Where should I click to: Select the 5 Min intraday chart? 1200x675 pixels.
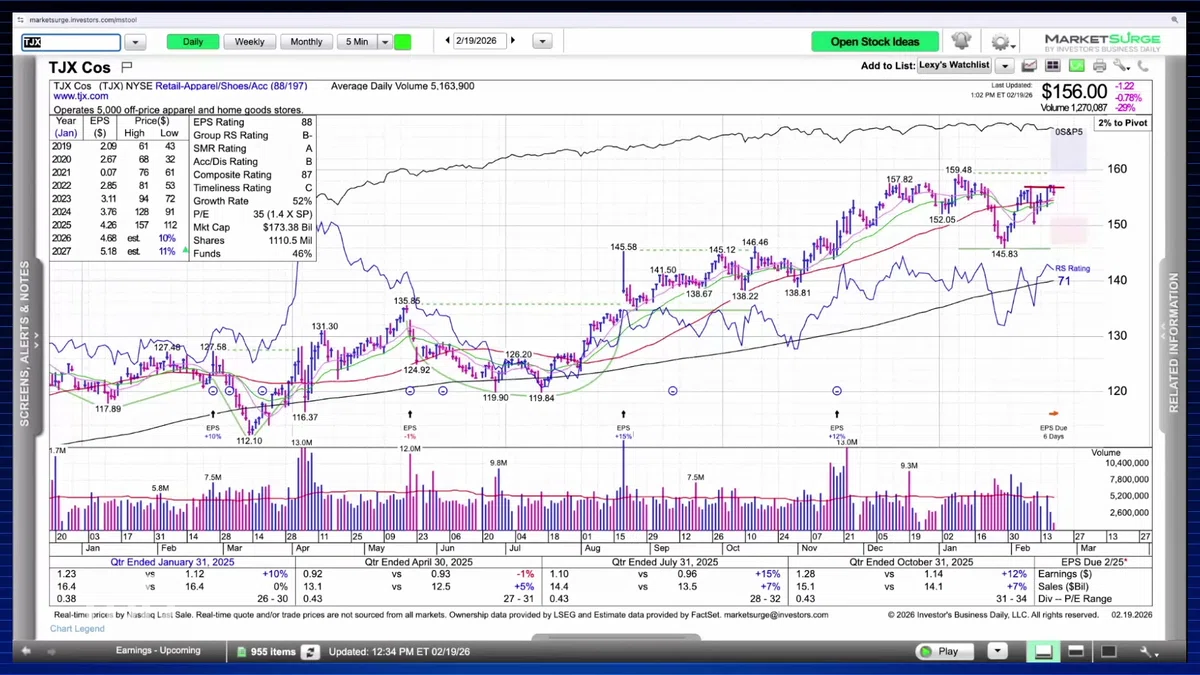[358, 42]
